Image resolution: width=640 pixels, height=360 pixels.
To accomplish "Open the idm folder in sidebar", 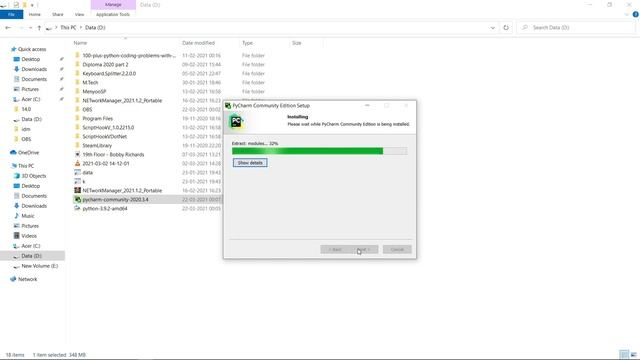I will pyautogui.click(x=26, y=129).
